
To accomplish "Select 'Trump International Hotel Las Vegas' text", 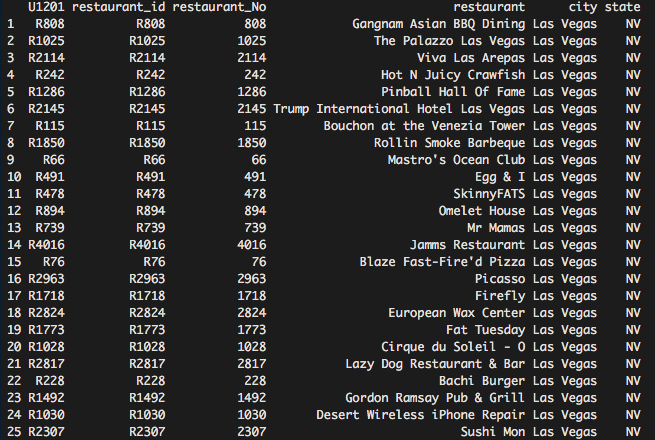I will 399,109.
